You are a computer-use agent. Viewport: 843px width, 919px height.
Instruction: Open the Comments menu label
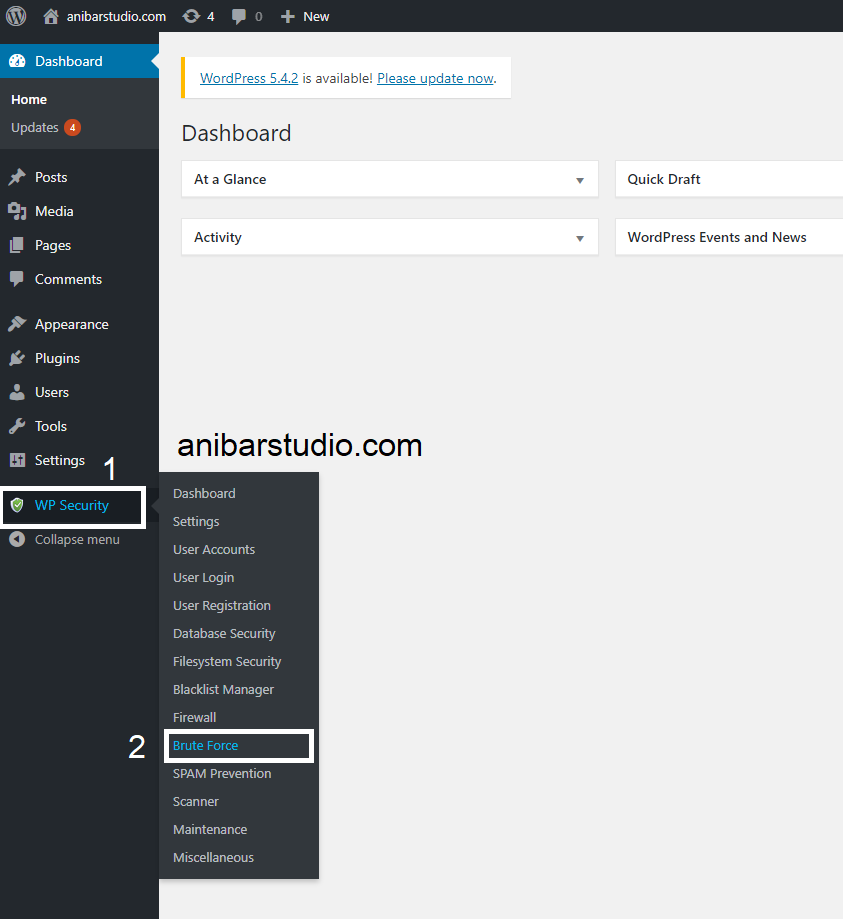click(68, 279)
